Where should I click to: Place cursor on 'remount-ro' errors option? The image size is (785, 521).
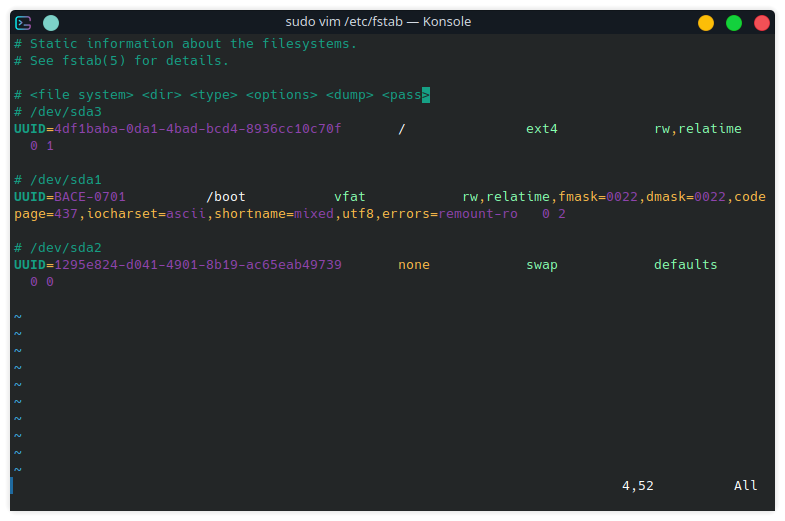[x=478, y=214]
